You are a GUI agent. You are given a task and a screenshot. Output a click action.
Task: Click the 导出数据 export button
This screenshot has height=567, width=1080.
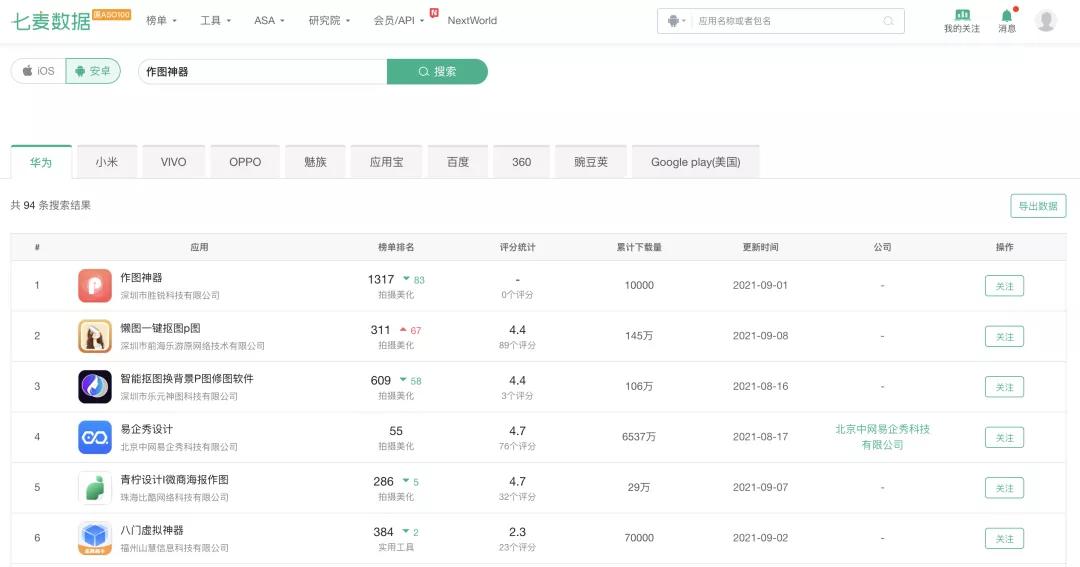[1038, 206]
